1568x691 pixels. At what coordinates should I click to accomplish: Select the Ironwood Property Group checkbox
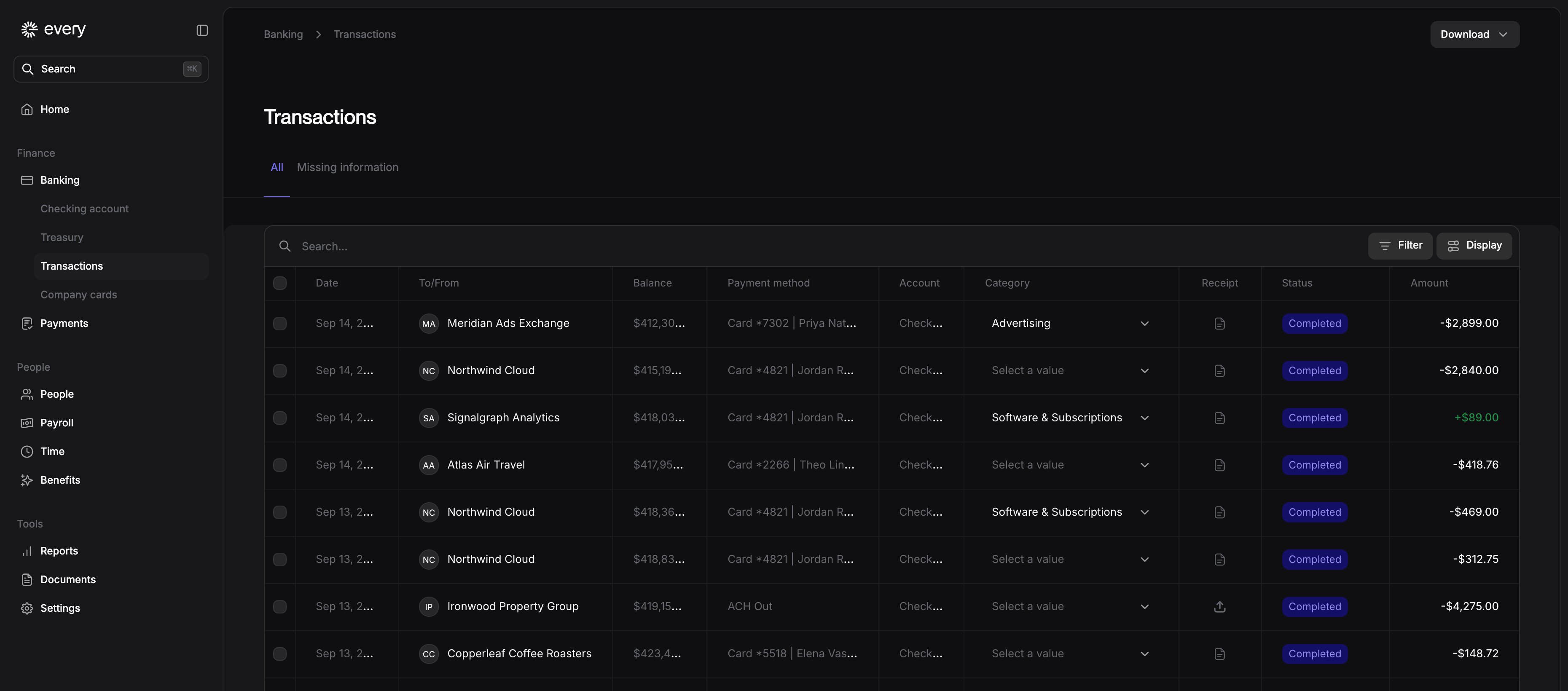[279, 606]
